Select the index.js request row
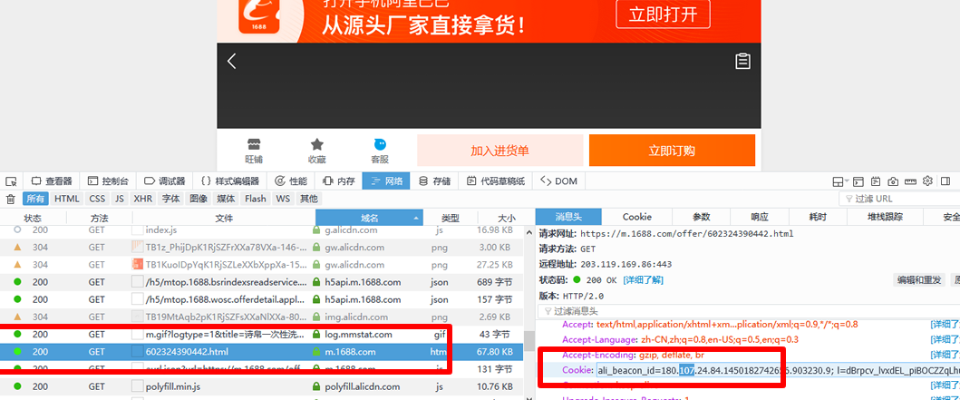Image resolution: width=960 pixels, height=400 pixels. 261,230
